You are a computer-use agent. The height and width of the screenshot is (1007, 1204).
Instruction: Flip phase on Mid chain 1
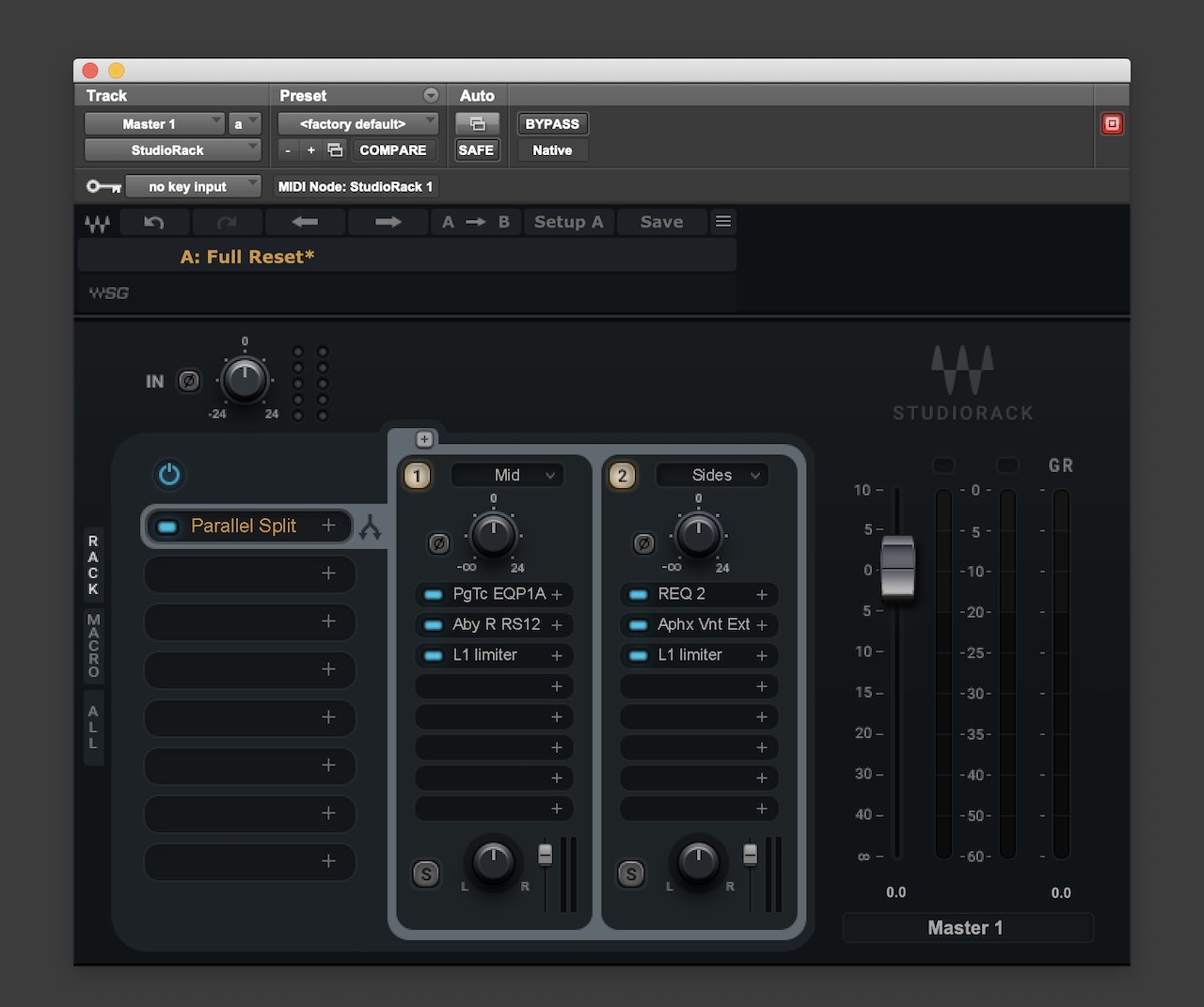[x=438, y=543]
